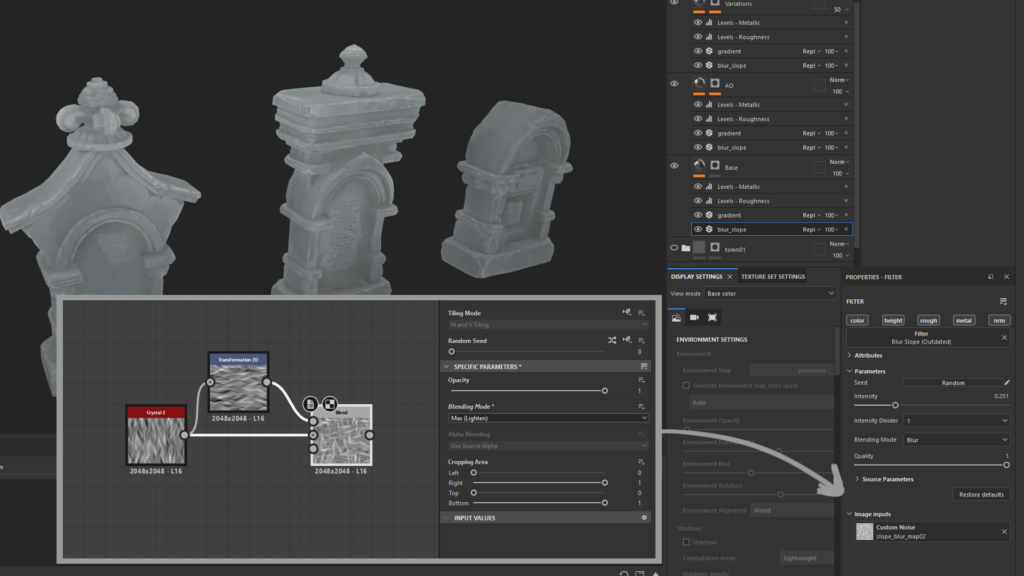
Task: Open the View mode Base color dropdown
Action: (770, 293)
